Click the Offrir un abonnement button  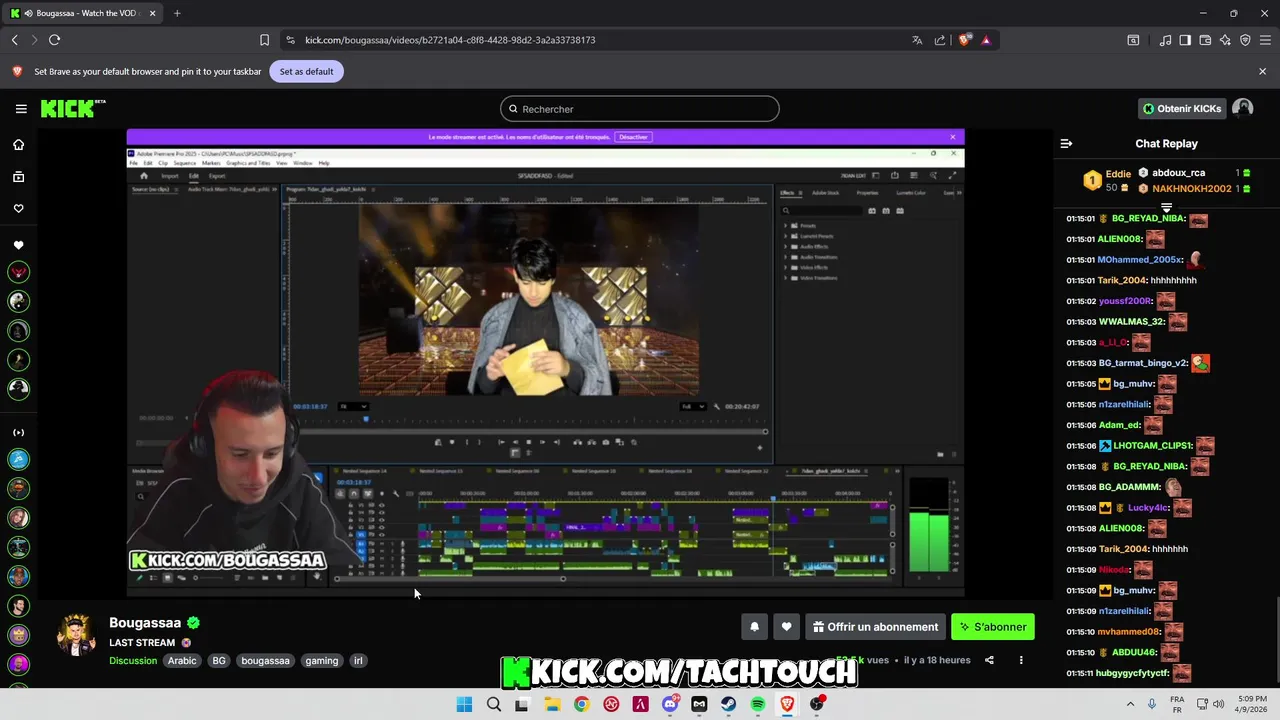tap(875, 627)
